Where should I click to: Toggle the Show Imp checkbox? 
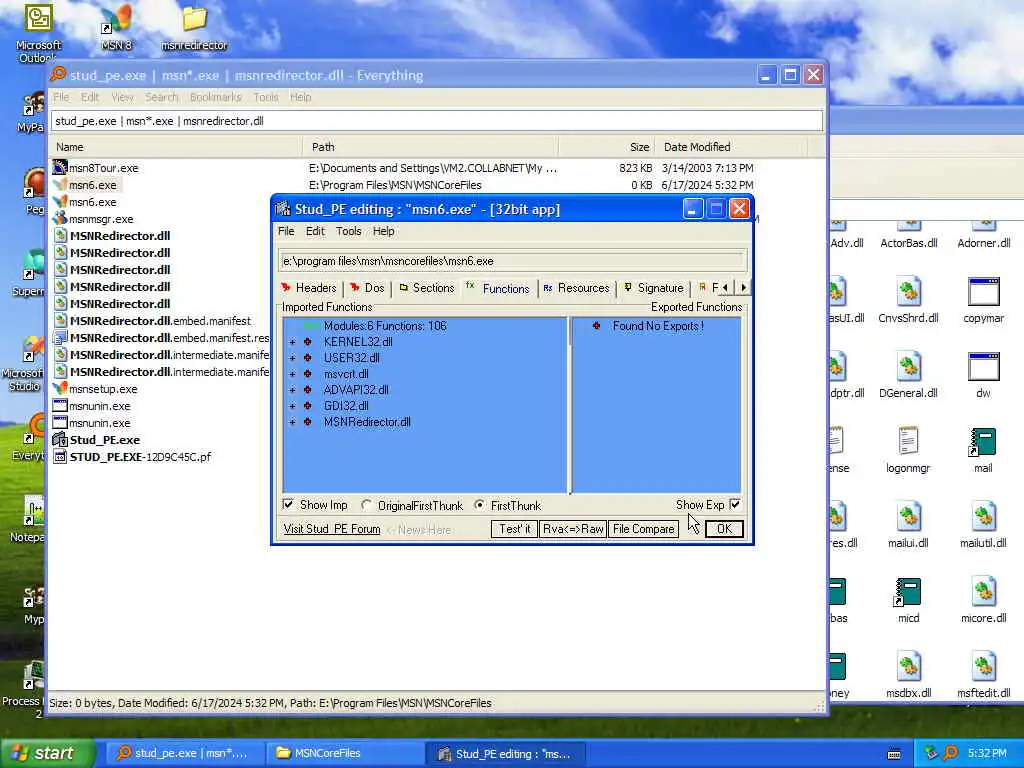(x=288, y=505)
